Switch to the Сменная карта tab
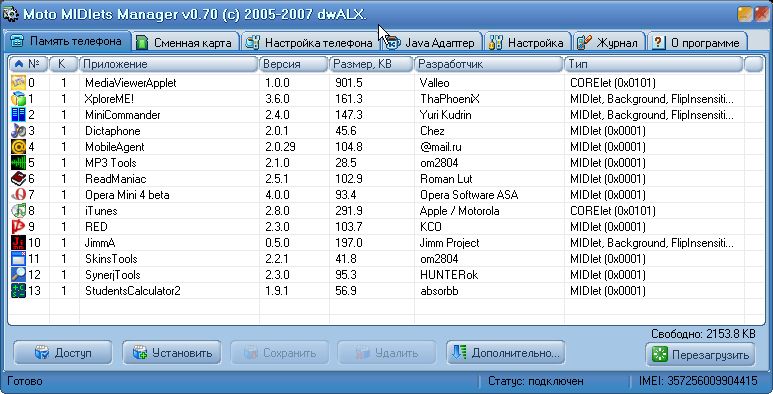 click(185, 42)
